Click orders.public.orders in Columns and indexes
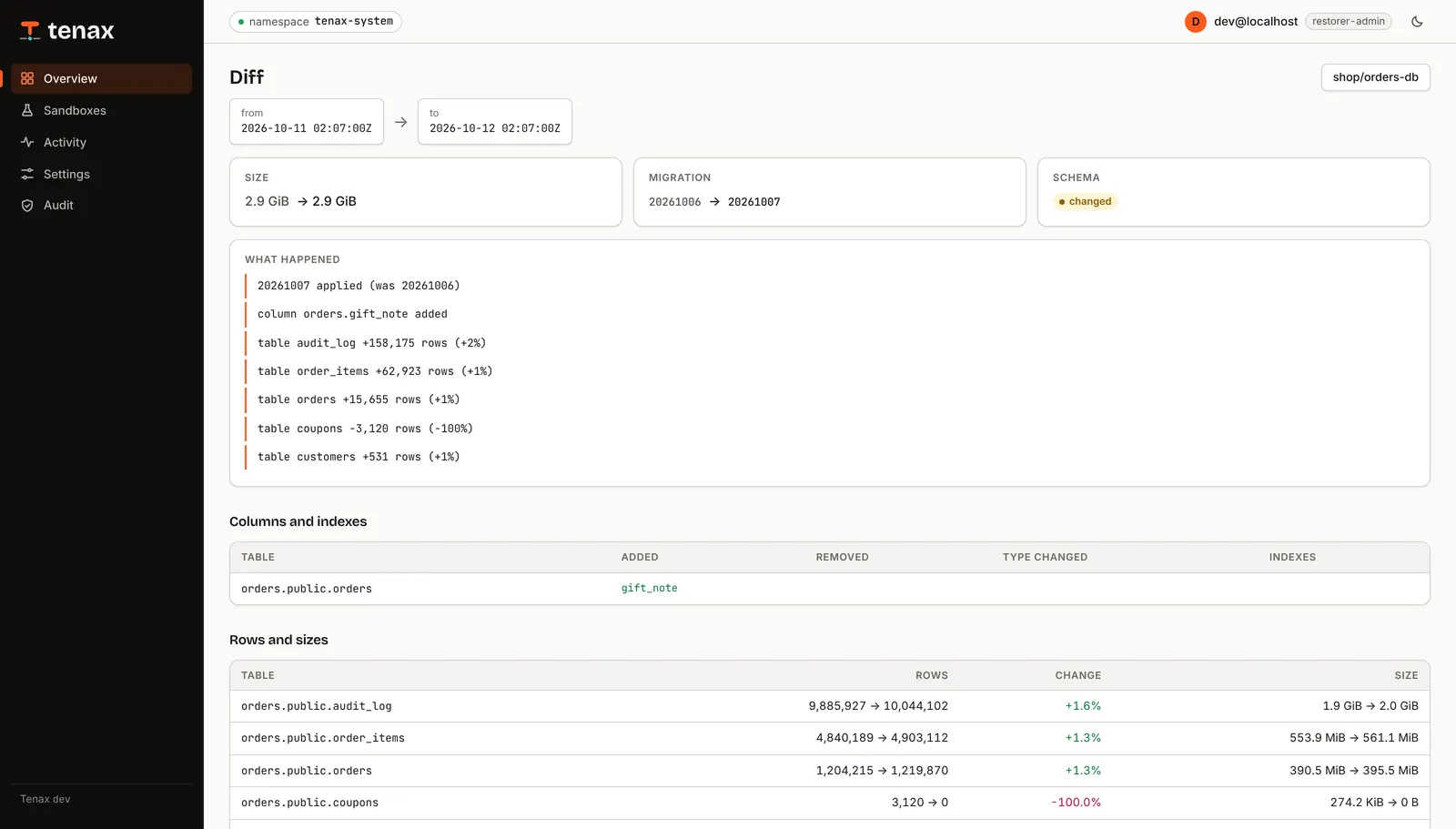1456x829 pixels. pos(307,589)
